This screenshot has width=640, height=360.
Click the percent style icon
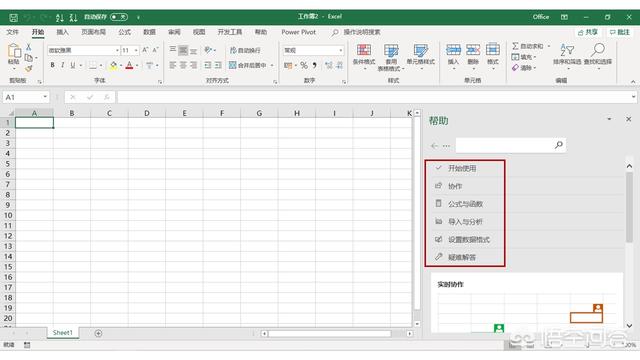pyautogui.click(x=304, y=65)
